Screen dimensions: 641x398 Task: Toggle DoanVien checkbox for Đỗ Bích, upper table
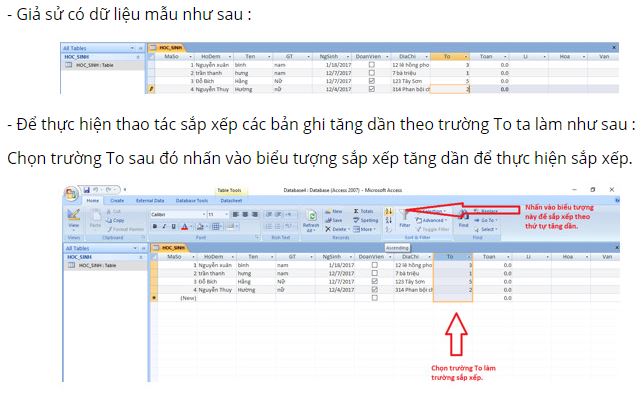pos(372,81)
